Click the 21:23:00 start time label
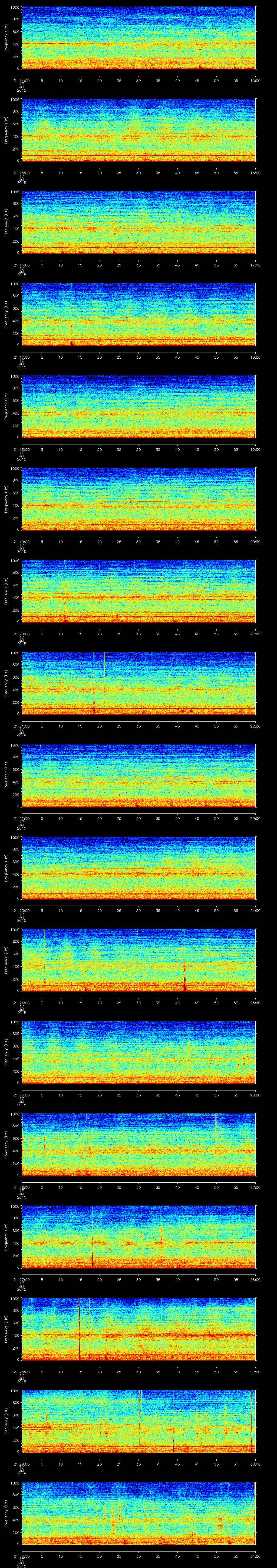The height and width of the screenshot is (1568, 277). coord(21,910)
